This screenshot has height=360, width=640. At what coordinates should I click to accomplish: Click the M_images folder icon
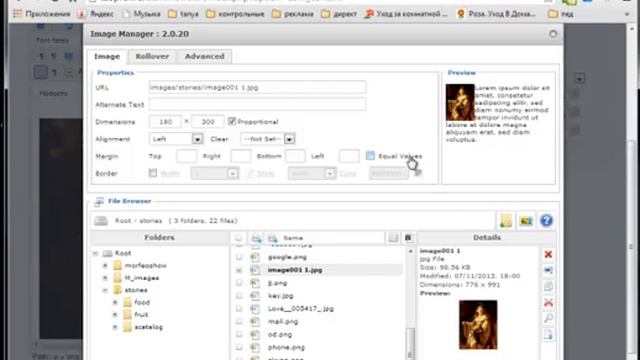point(118,278)
